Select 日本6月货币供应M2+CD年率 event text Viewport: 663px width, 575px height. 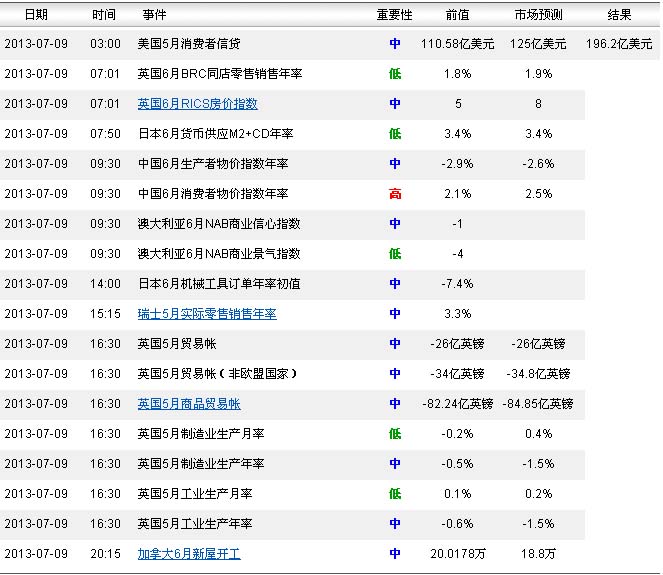pos(216,134)
